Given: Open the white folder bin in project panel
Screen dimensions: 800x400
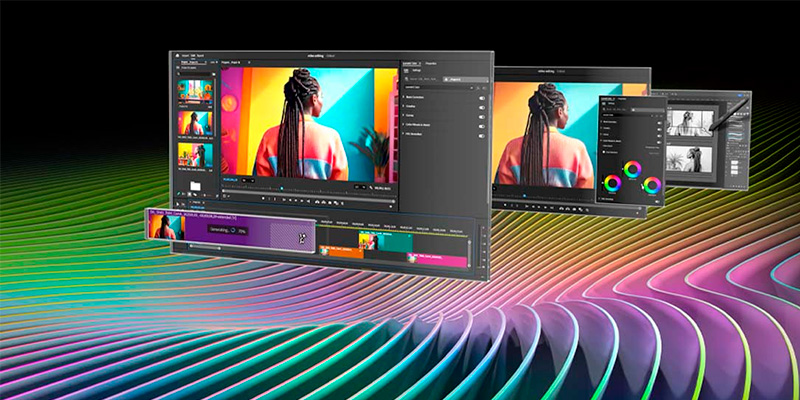Looking at the screenshot, I should (195, 186).
